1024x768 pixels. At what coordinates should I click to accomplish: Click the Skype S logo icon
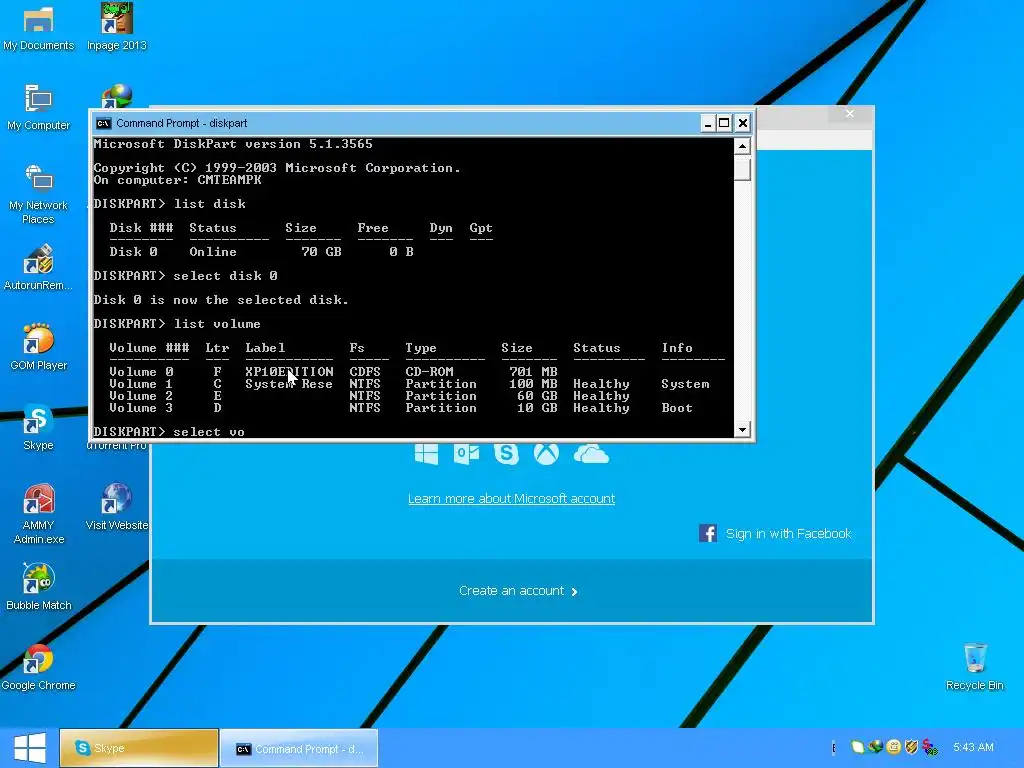[x=506, y=453]
